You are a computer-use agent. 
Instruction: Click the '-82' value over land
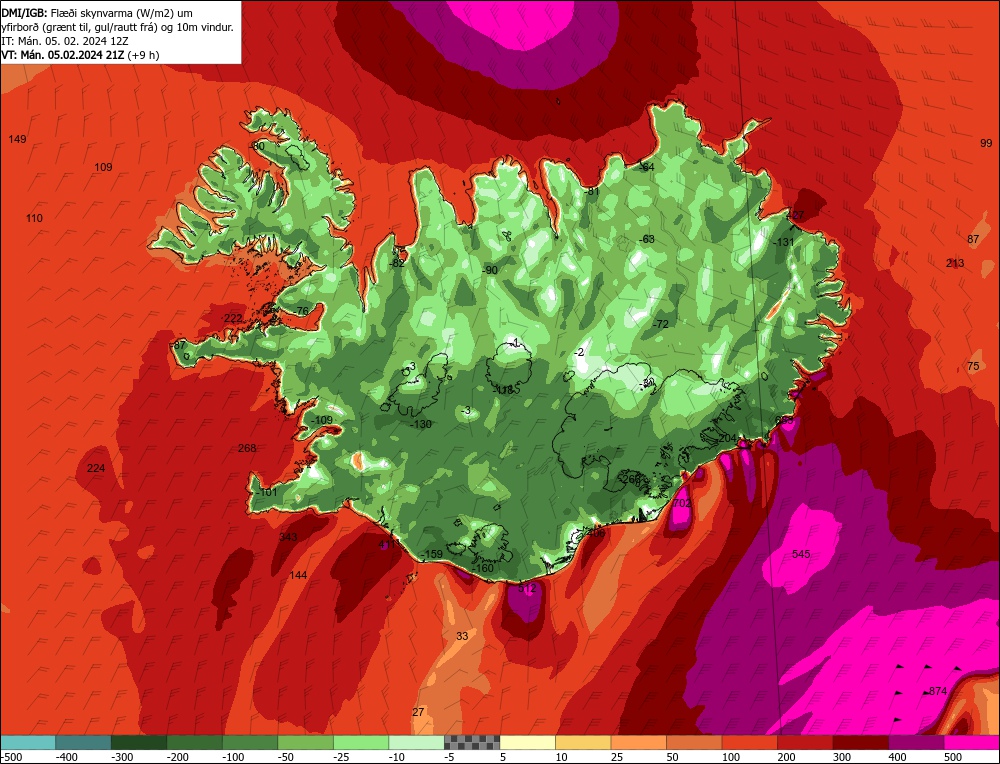pyautogui.click(x=397, y=263)
